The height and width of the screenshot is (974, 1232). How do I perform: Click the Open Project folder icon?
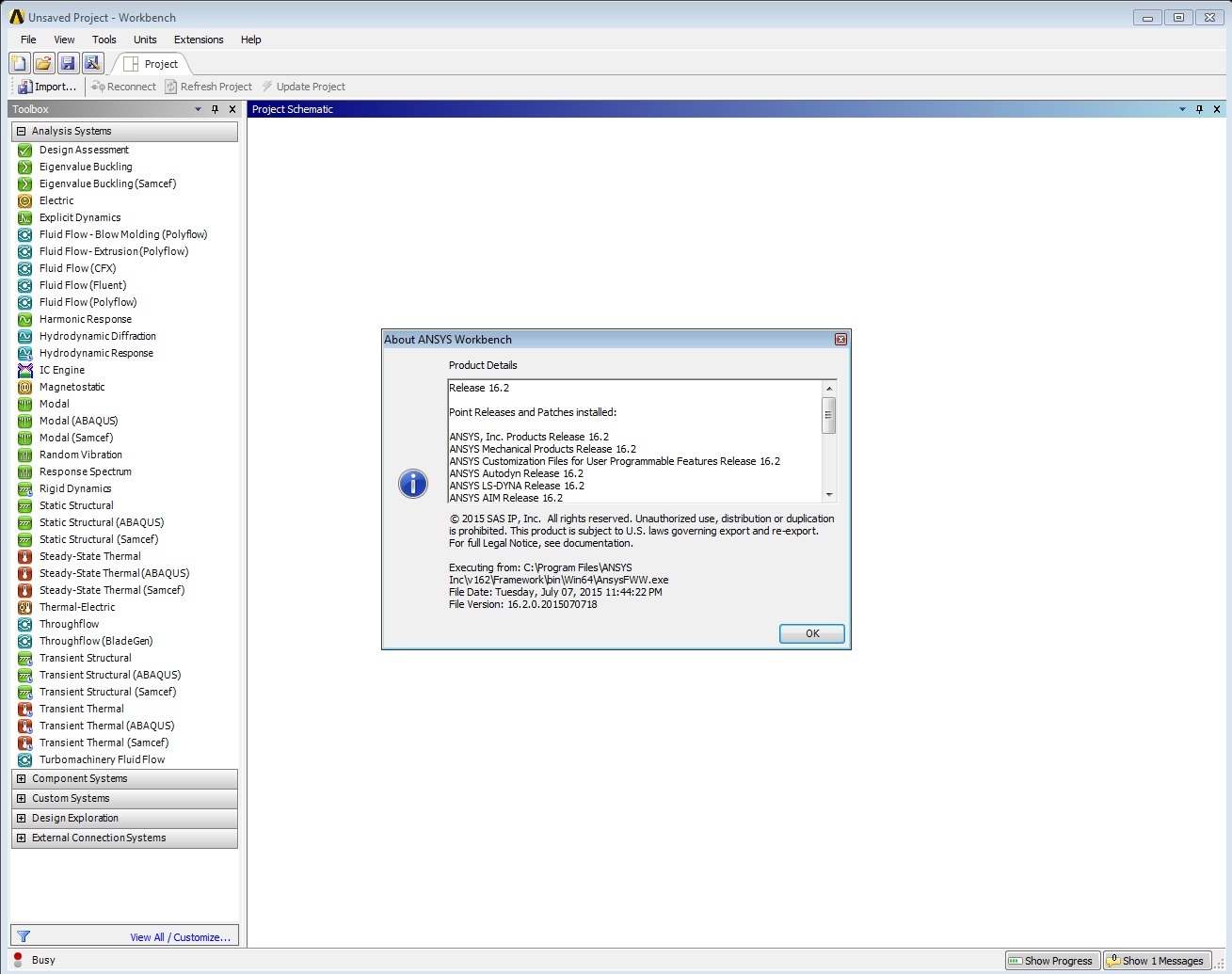pyautogui.click(x=43, y=63)
